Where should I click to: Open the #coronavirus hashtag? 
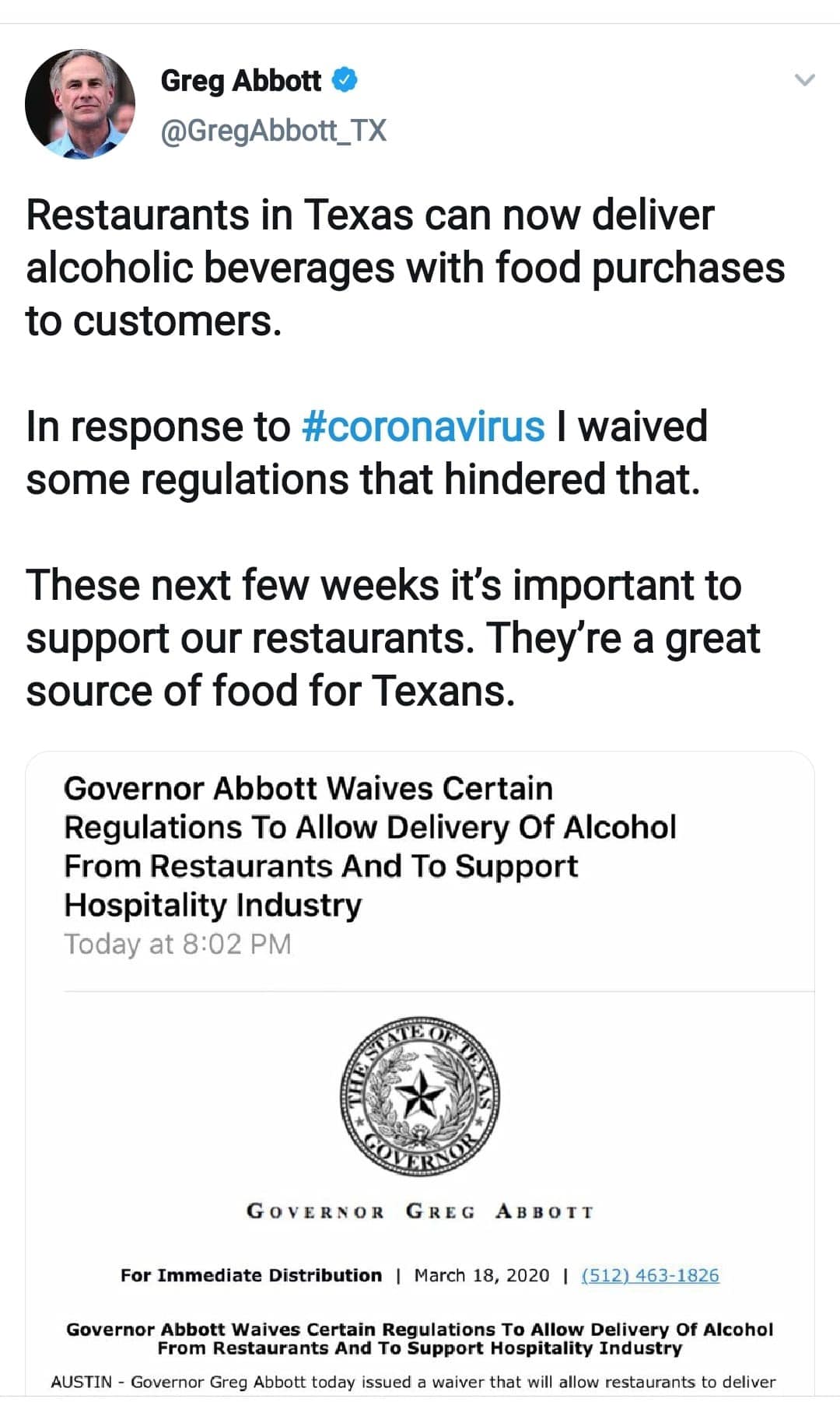point(423,426)
